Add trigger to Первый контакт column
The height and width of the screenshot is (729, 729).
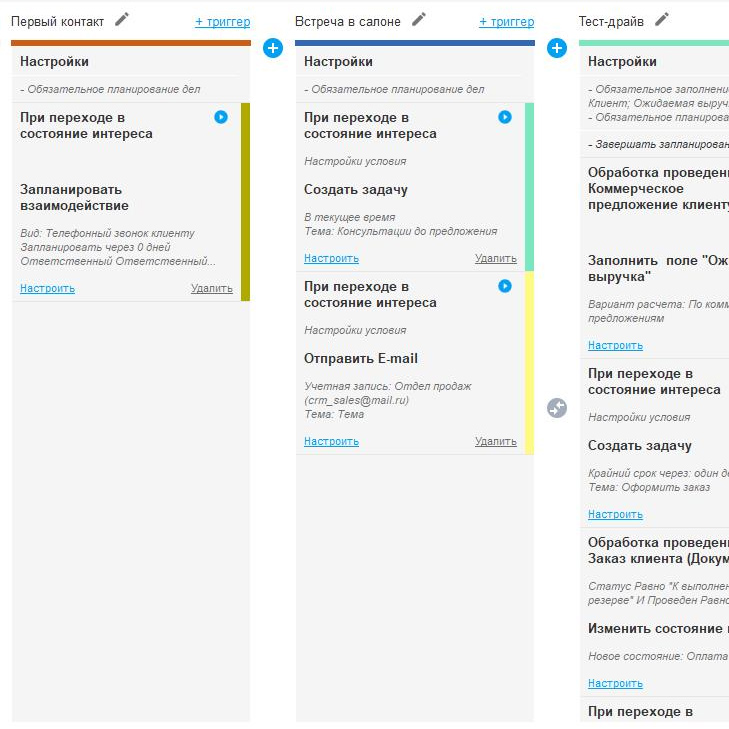(x=222, y=21)
